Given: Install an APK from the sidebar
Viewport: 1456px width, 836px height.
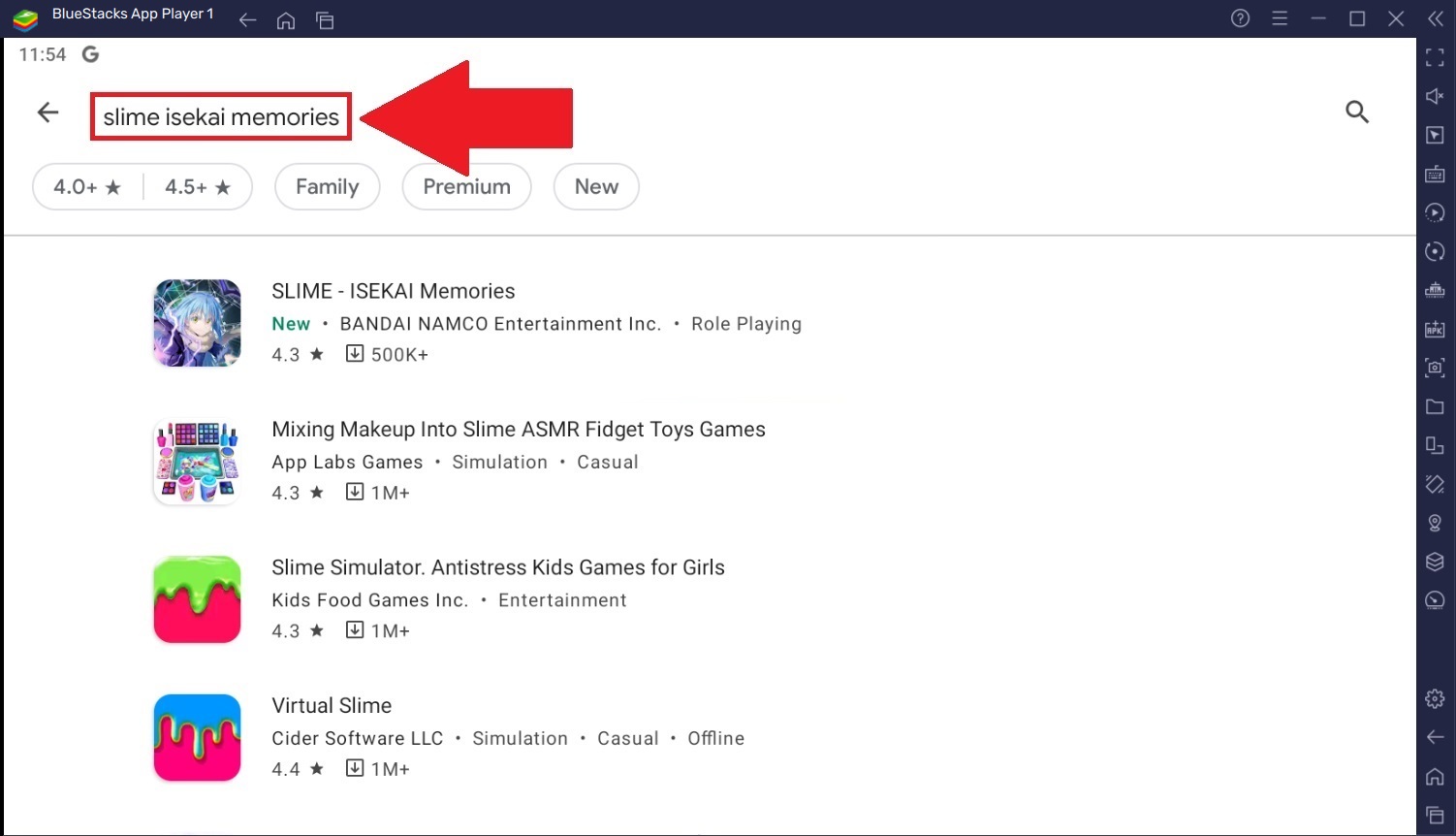Looking at the screenshot, I should click(1436, 329).
